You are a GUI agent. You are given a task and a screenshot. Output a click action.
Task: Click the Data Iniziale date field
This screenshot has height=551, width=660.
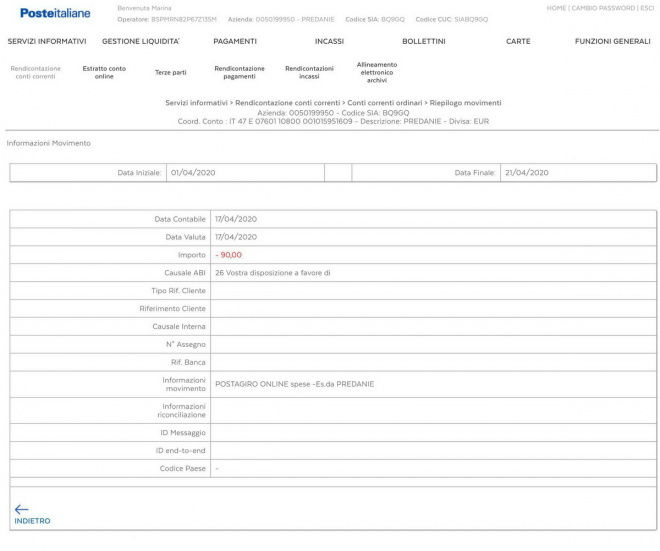(x=244, y=173)
